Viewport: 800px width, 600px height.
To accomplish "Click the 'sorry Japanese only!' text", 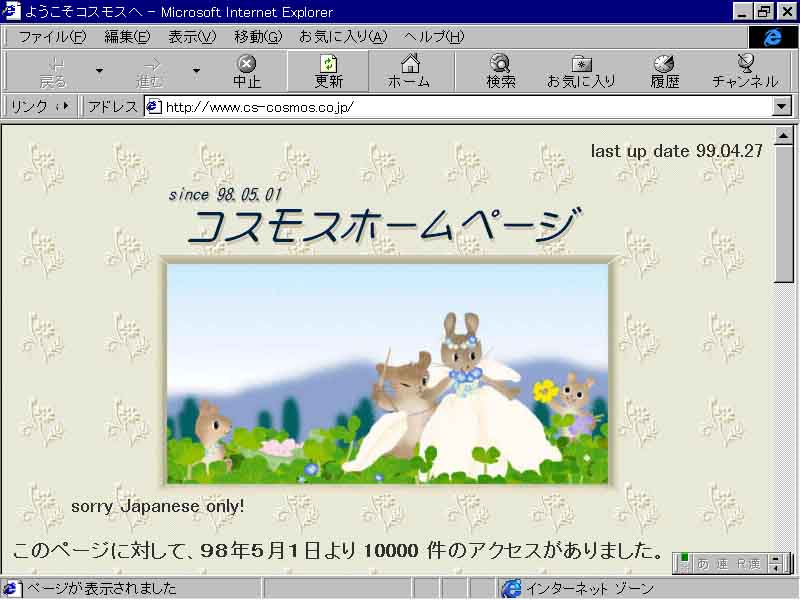I will (x=157, y=506).
